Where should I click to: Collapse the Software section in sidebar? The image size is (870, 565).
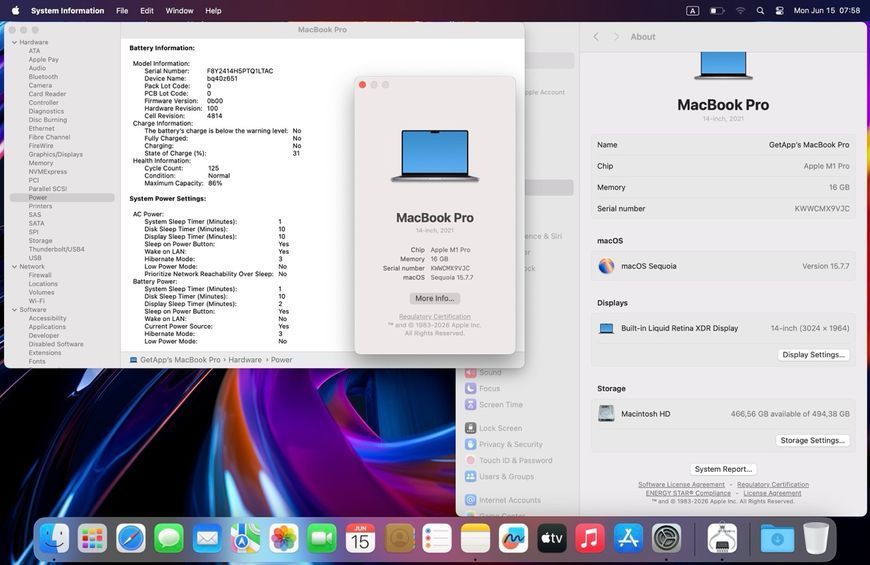pyautogui.click(x=14, y=310)
